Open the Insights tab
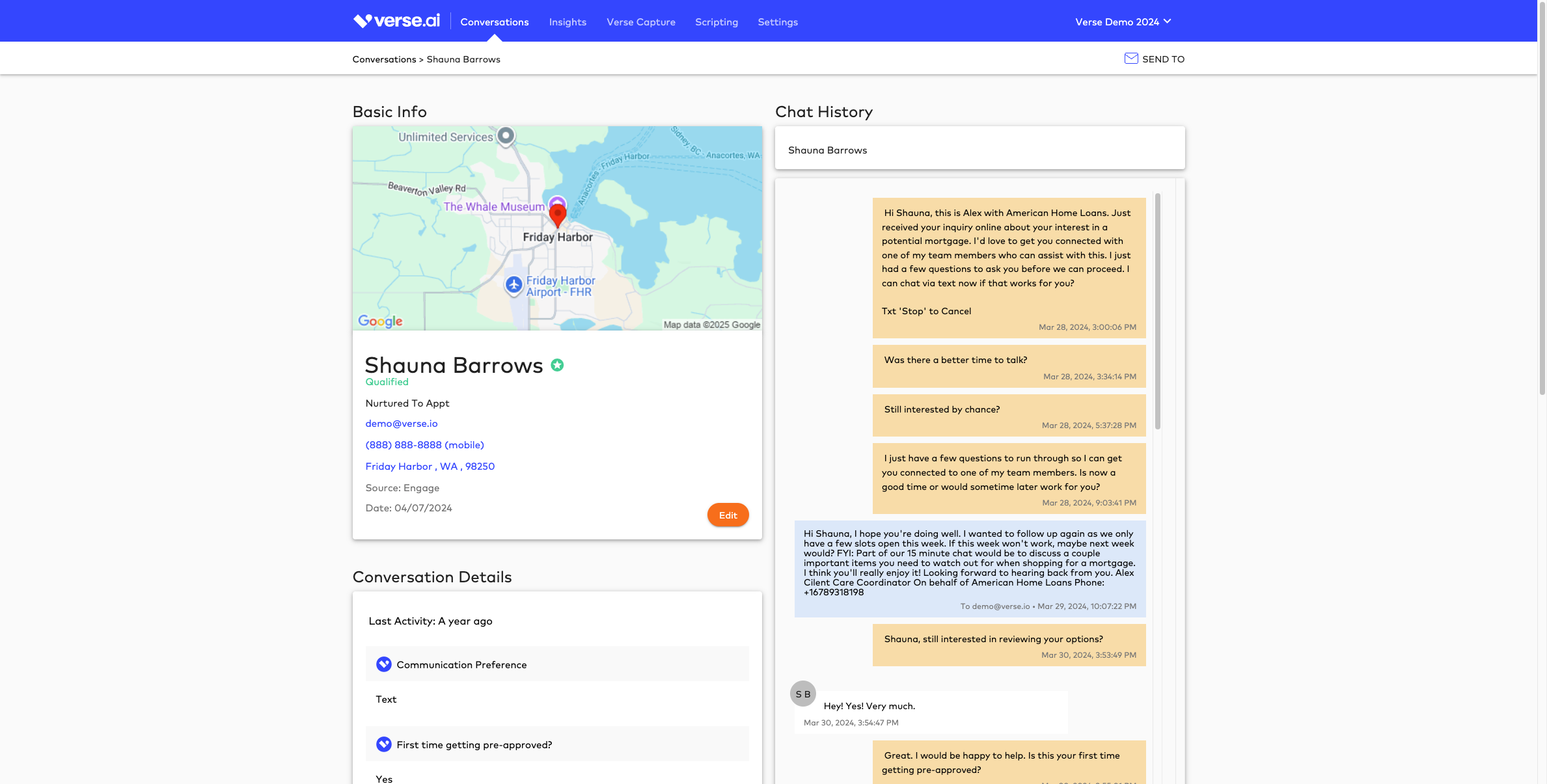 pyautogui.click(x=568, y=22)
